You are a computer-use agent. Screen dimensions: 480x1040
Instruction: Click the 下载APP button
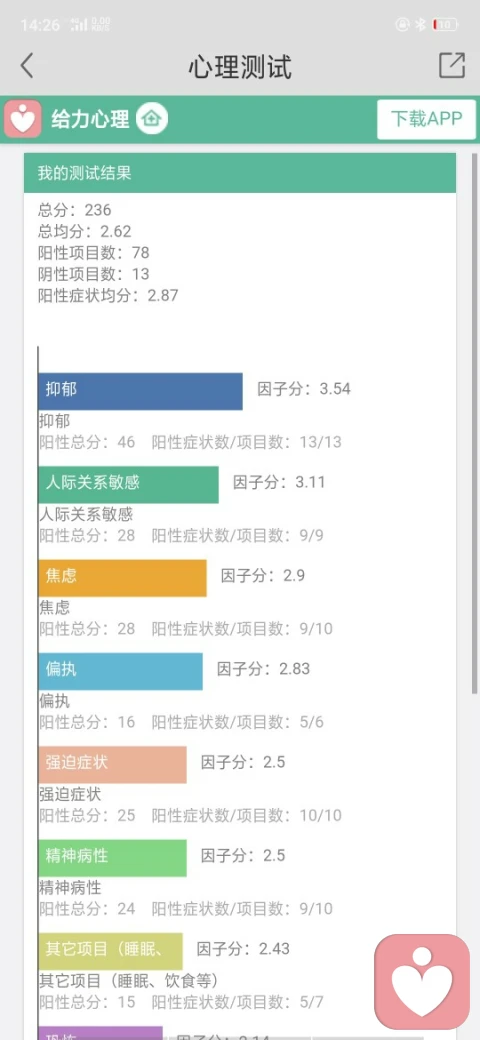[426, 119]
